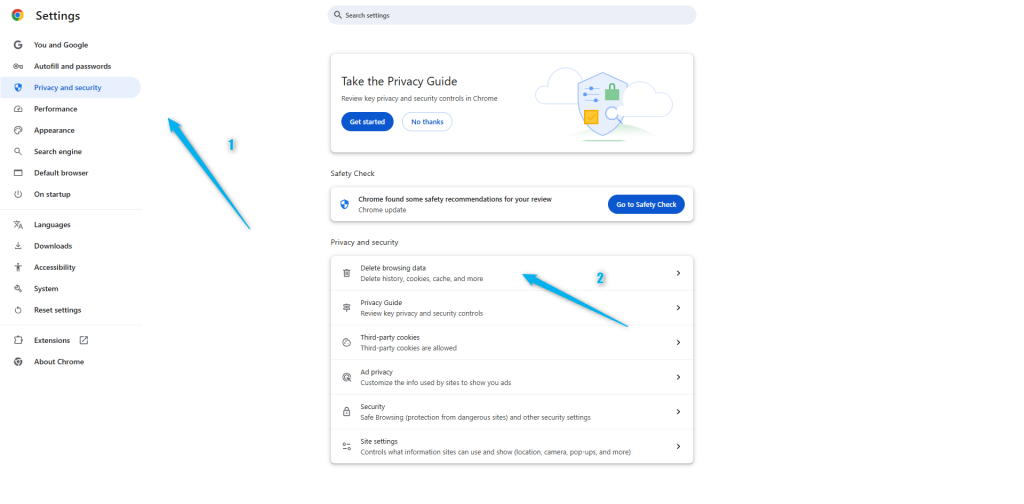This screenshot has width=1024, height=504.
Task: Click the Chrome logo beside Settings
Action: click(18, 16)
